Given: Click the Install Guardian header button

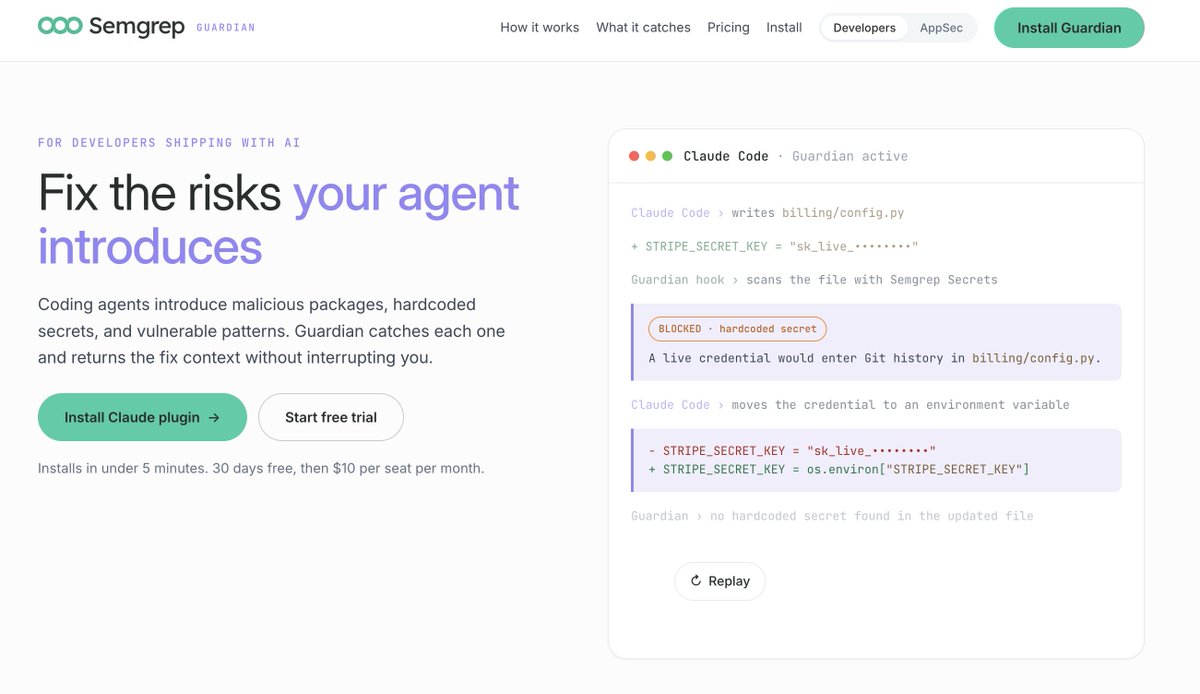Looking at the screenshot, I should [x=1069, y=28].
